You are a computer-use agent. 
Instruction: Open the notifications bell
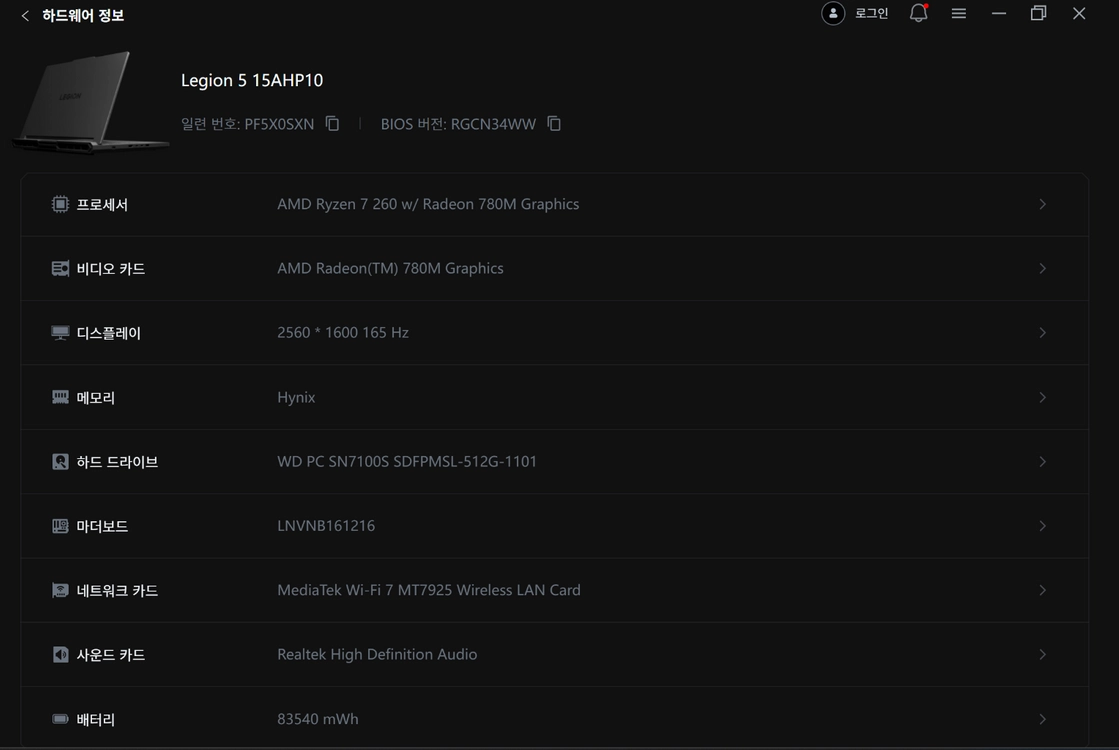pos(918,14)
